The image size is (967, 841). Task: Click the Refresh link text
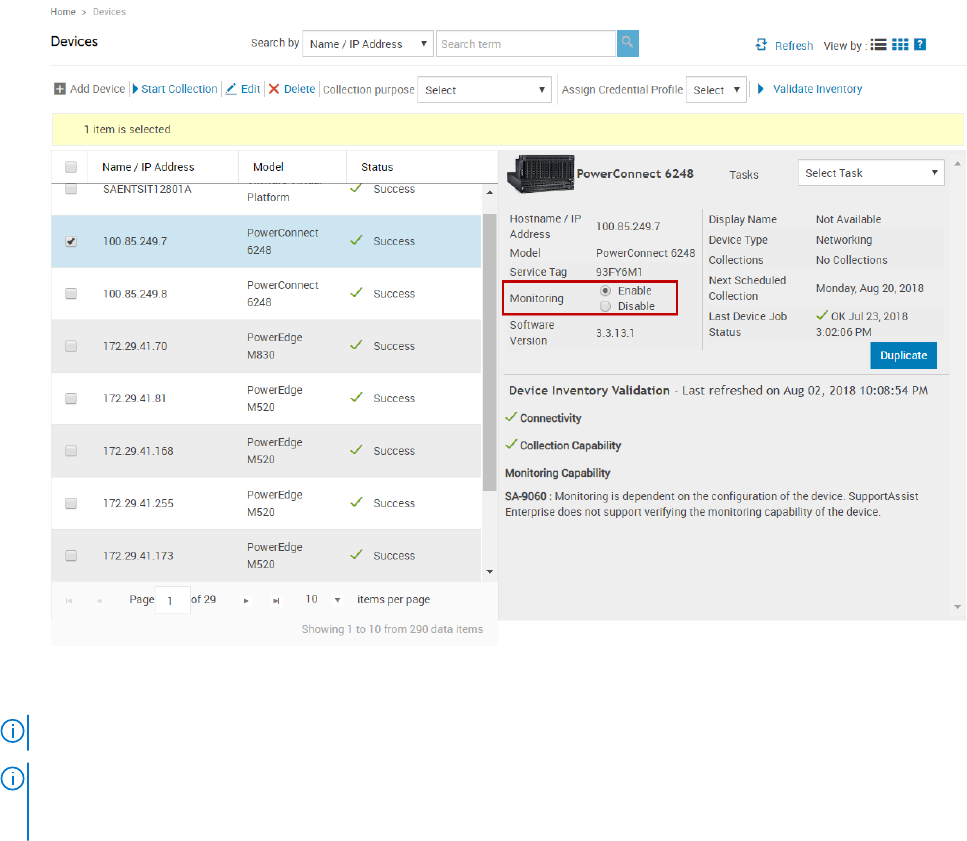coord(794,46)
